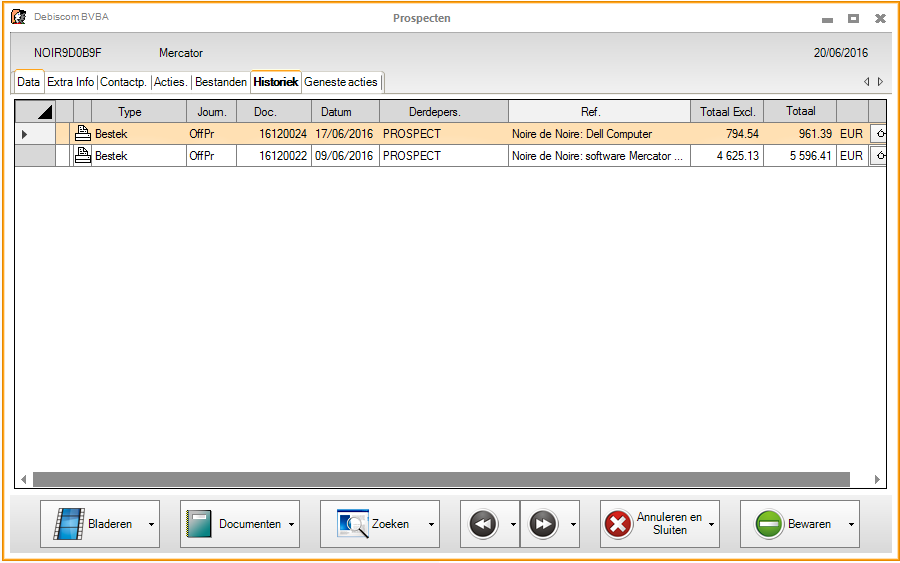Click the green Bewaren save button
The image size is (900, 563).
(x=793, y=524)
